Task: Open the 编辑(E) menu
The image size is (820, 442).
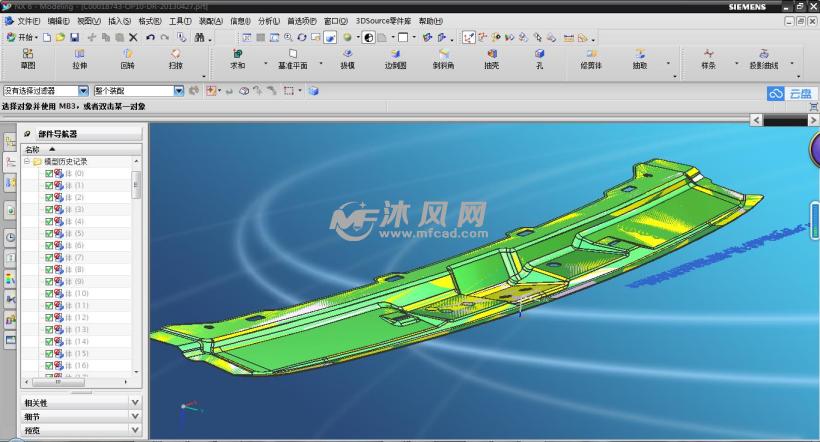Action: 58,21
